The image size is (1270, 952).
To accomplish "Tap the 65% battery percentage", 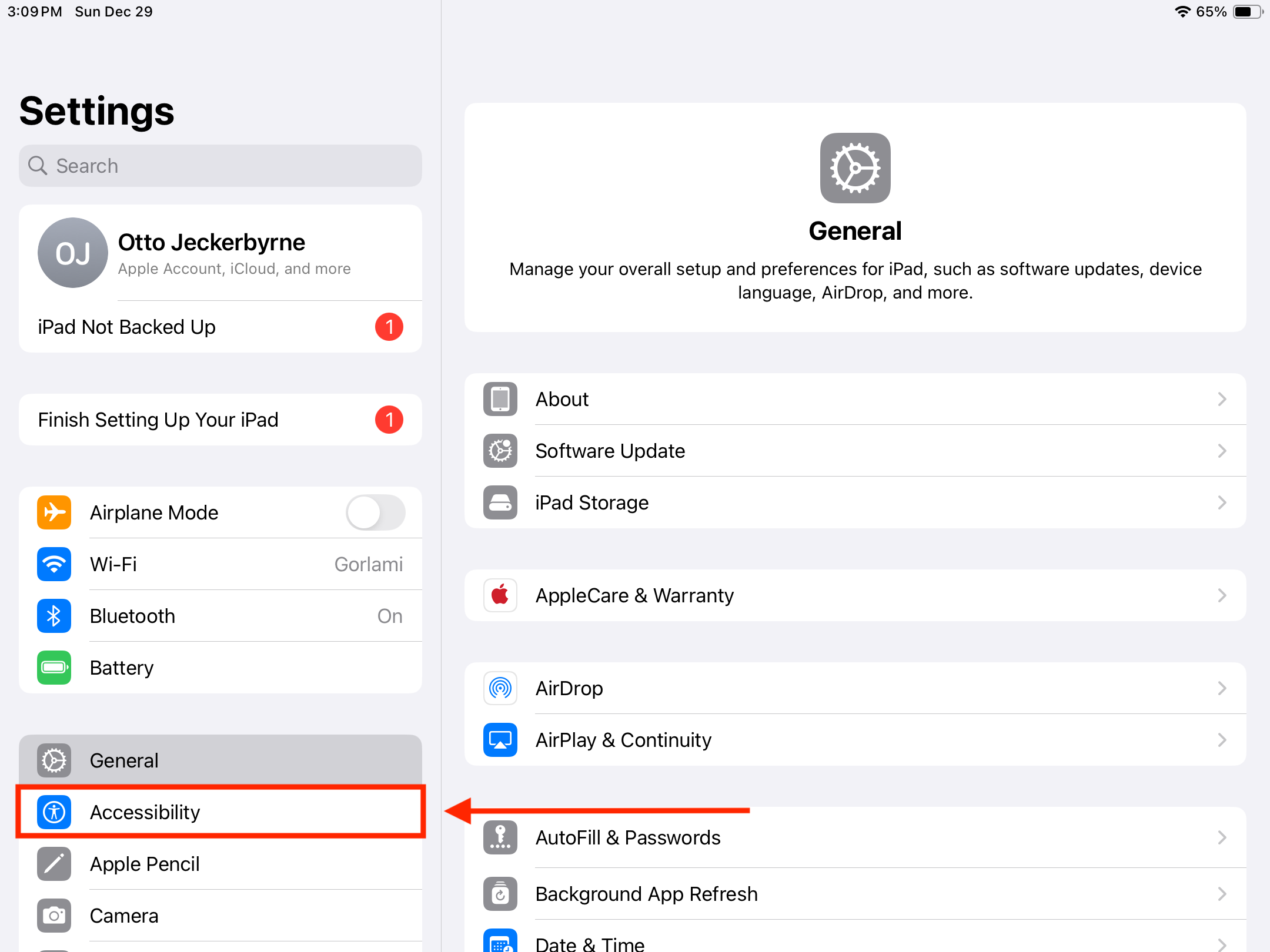I will 1211,12.
